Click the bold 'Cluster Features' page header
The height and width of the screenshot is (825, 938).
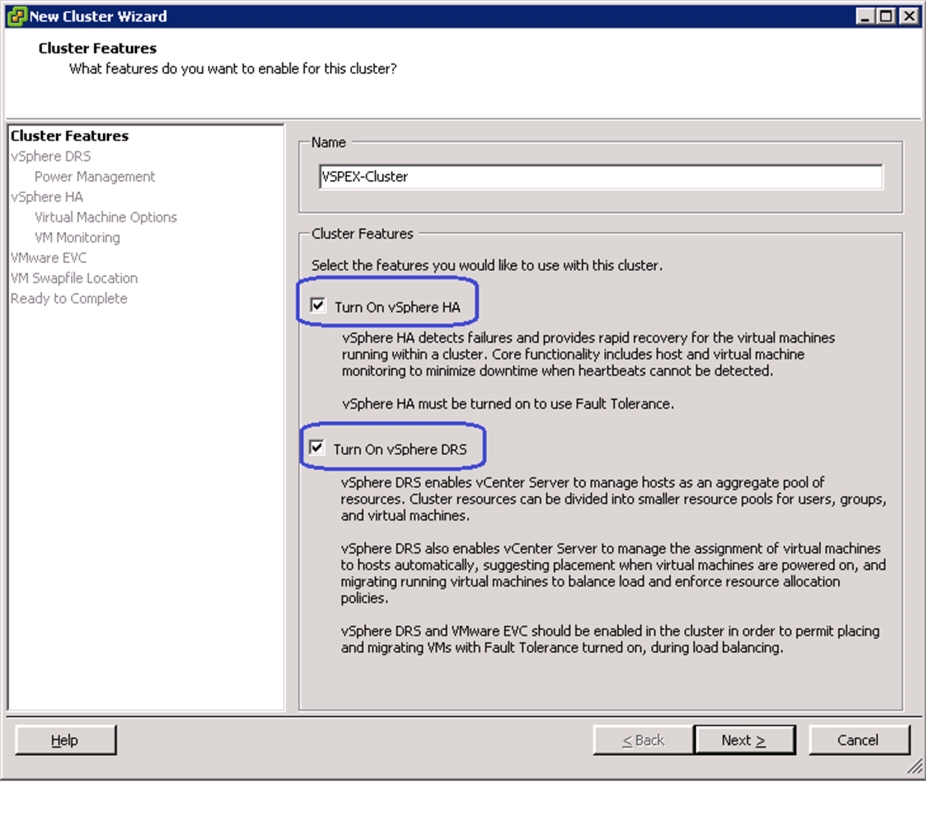98,48
